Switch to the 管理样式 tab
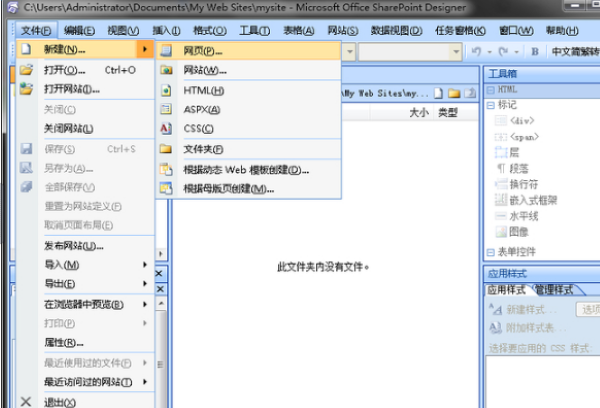This screenshot has width=600, height=408. (x=554, y=290)
